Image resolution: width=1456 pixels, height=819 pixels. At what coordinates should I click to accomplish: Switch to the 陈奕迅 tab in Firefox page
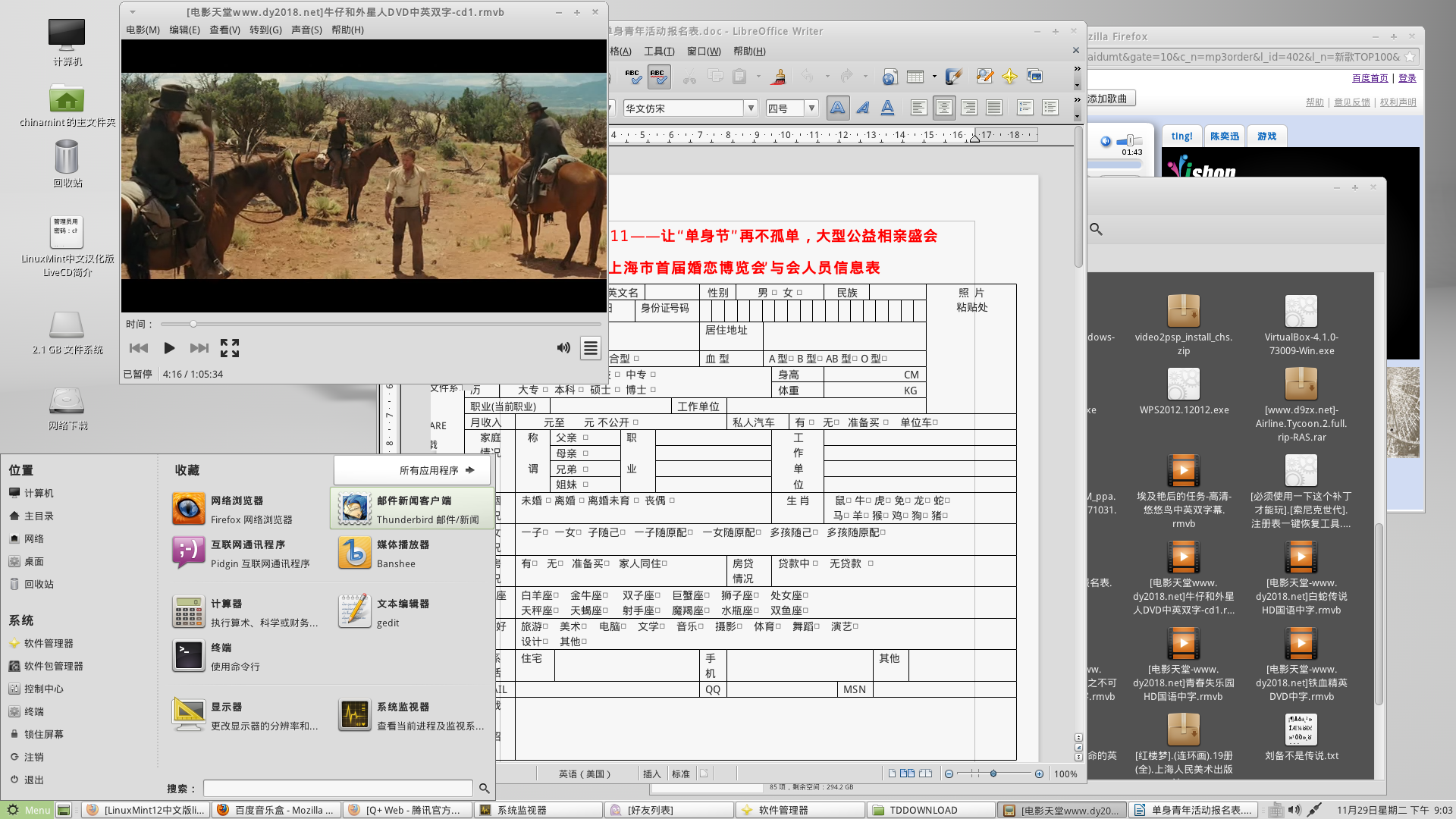pyautogui.click(x=1225, y=136)
